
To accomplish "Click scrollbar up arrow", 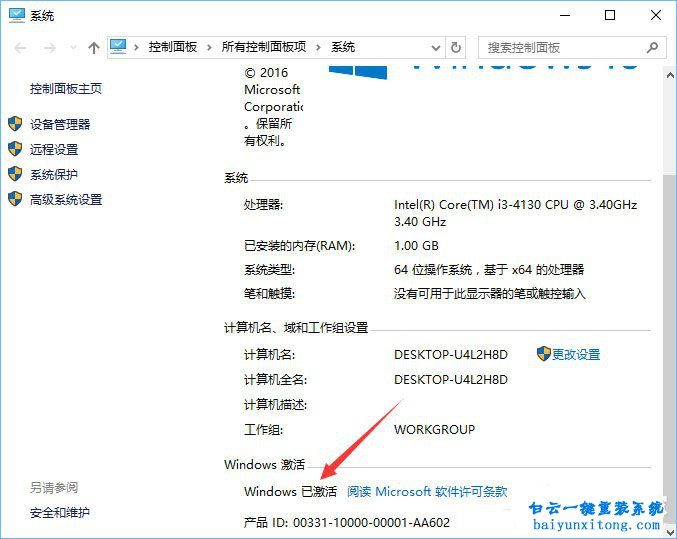I will click(x=670, y=75).
